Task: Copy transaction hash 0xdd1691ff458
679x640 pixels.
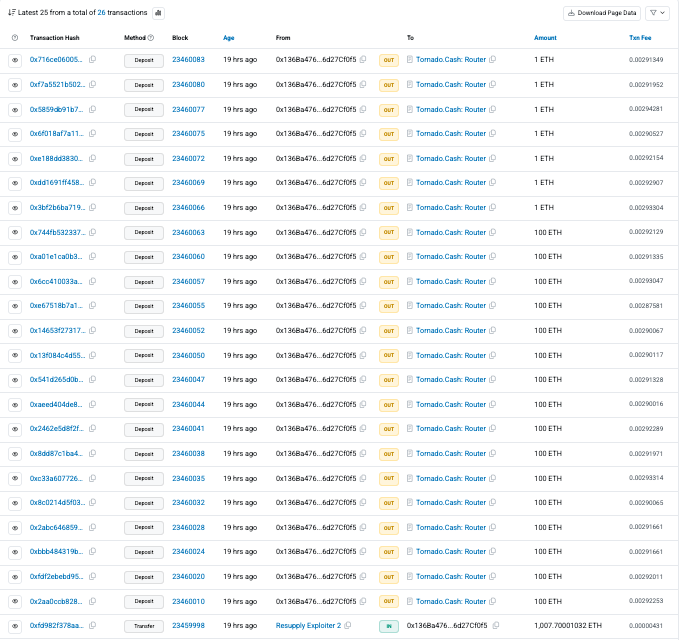Action: 92,182
